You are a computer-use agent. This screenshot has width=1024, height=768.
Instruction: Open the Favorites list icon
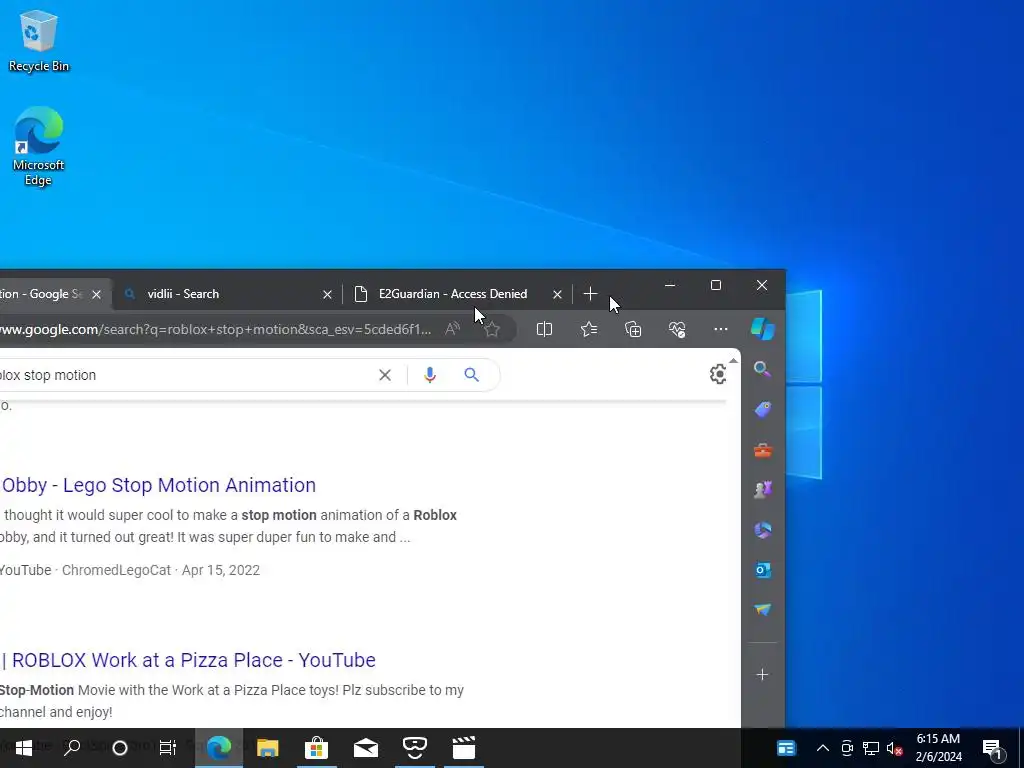588,329
